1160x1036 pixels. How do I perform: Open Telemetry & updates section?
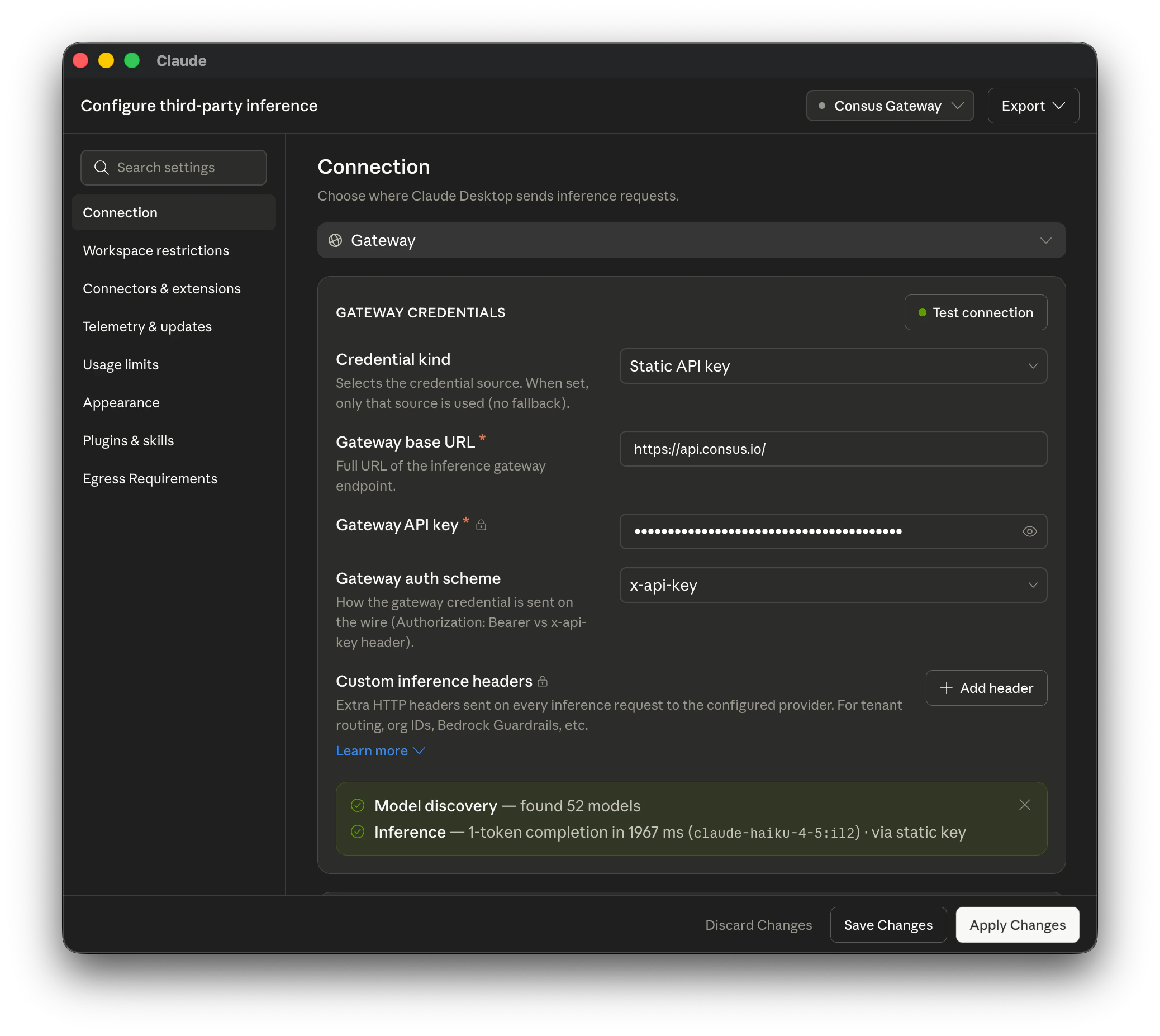(174, 327)
